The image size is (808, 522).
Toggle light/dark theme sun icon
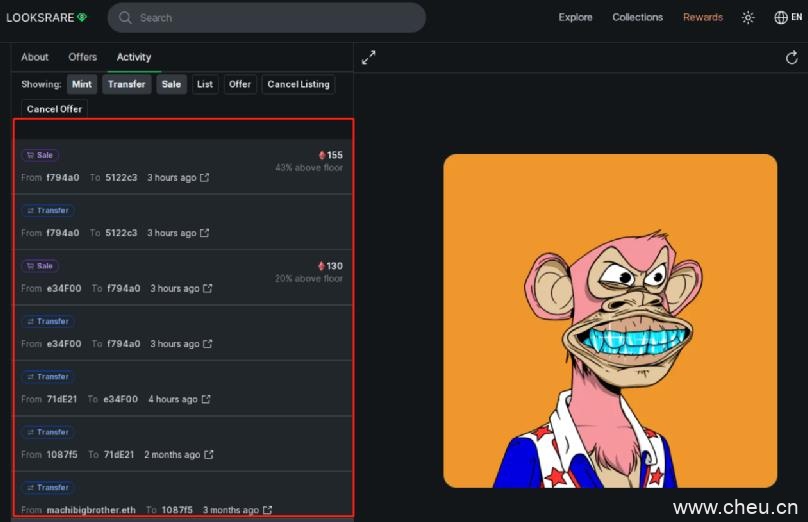coord(748,18)
